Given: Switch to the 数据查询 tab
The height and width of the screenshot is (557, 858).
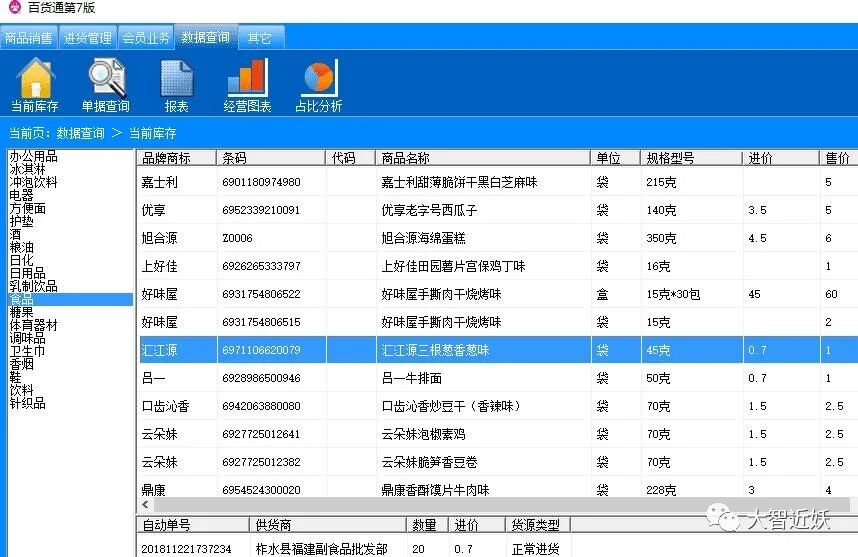Looking at the screenshot, I should 206,37.
